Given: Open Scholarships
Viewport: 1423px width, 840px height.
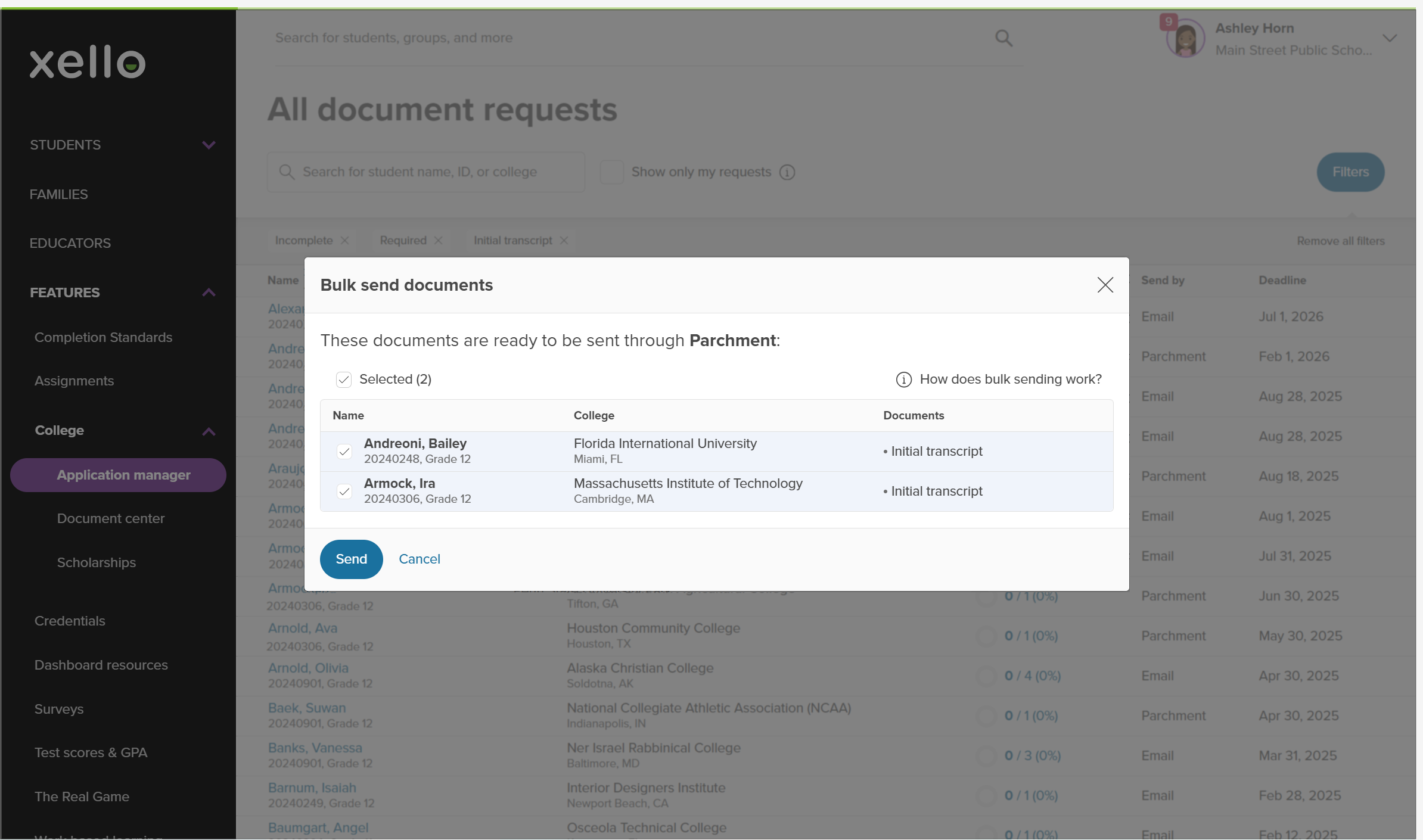Looking at the screenshot, I should [x=96, y=562].
